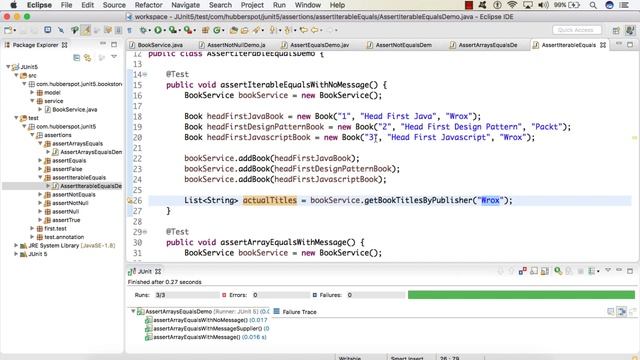Select assertArrayEqualsWithNoMessage() test result
The height and width of the screenshot is (360, 640).
coord(206,320)
